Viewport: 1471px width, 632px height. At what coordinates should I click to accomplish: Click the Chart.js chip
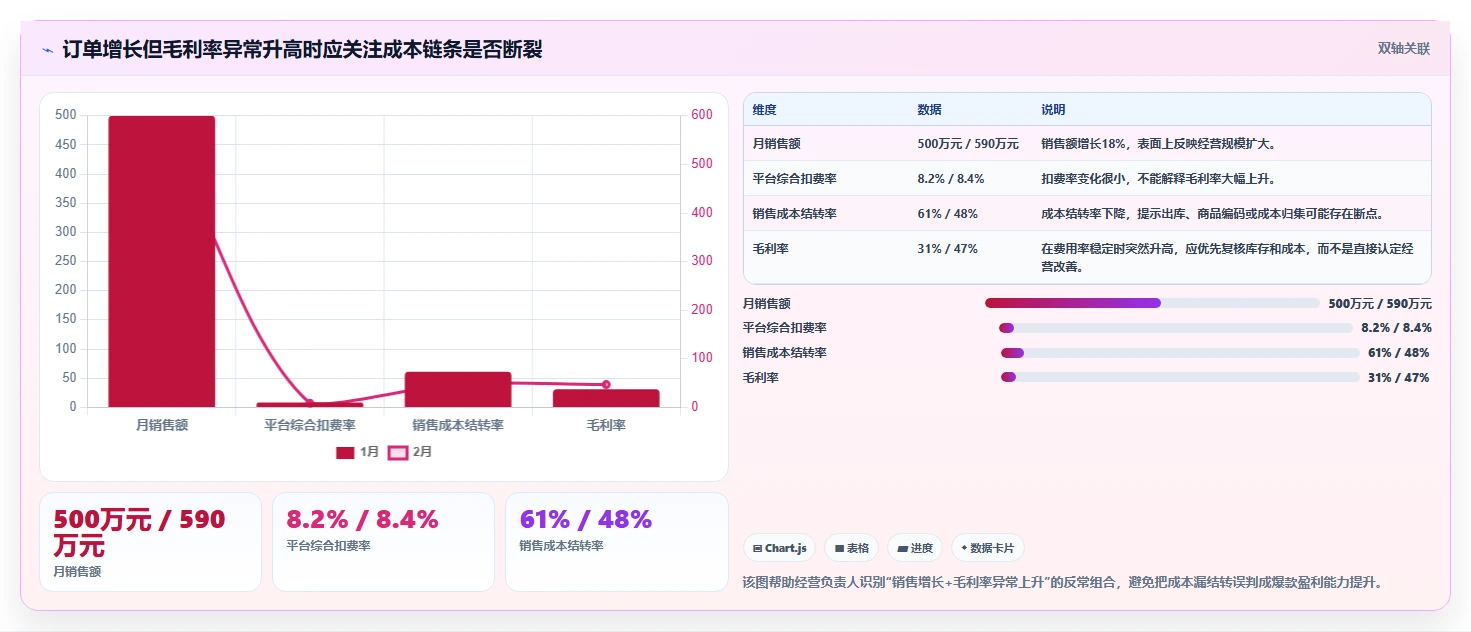[x=779, y=548]
